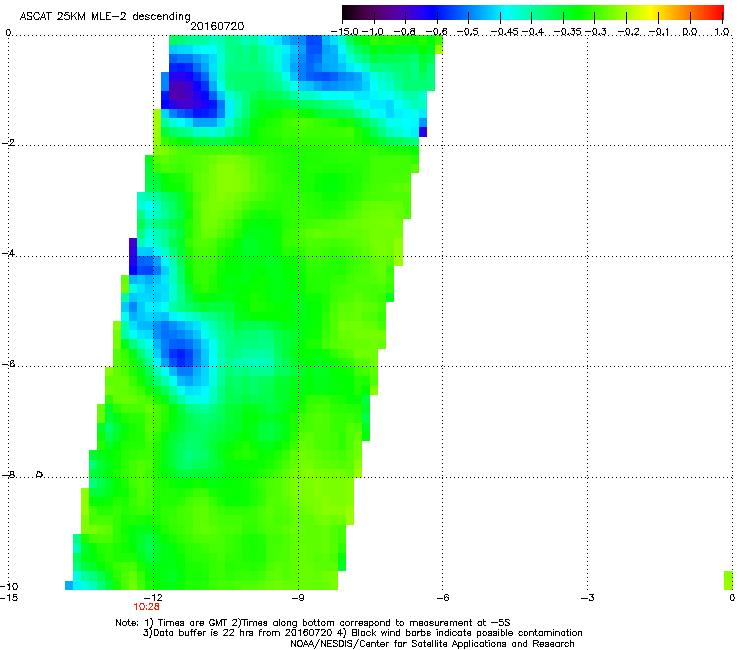Click the vertical axis label '-4'
Viewport: 740px width, 650px height.
[8, 253]
